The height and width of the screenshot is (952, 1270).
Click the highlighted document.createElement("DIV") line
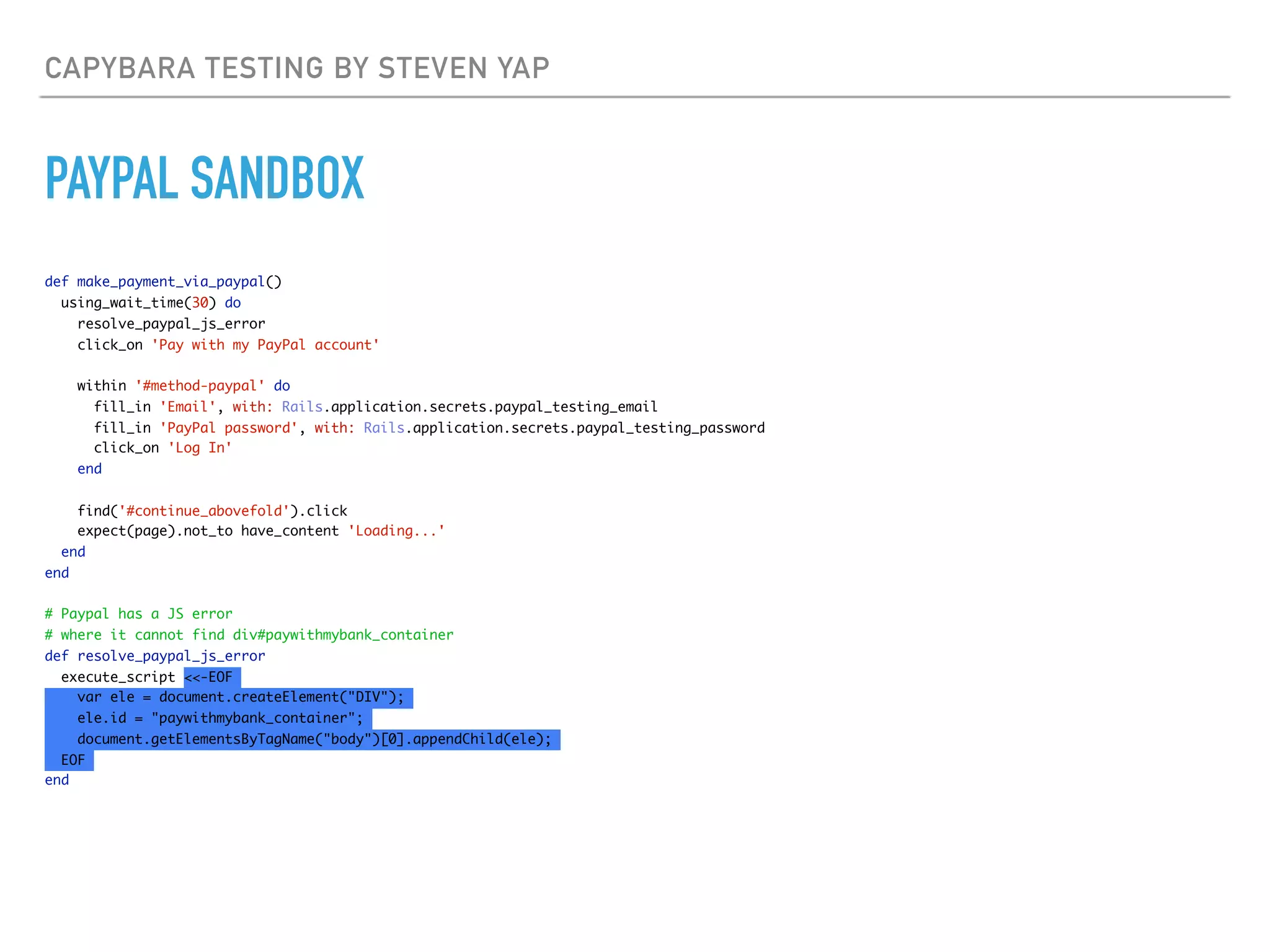click(x=241, y=698)
